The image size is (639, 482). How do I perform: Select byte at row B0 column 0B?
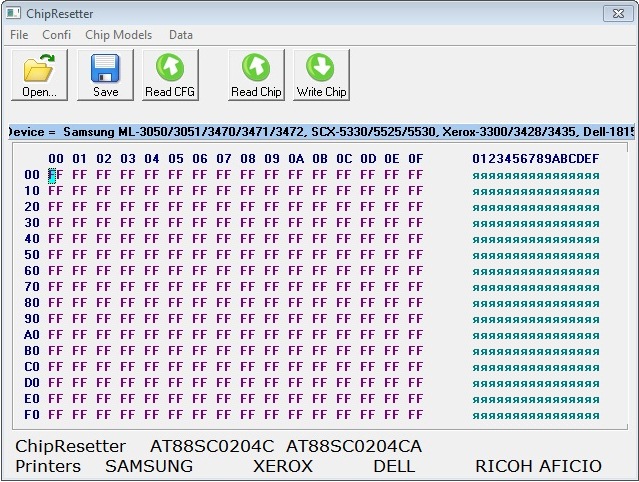tap(320, 351)
